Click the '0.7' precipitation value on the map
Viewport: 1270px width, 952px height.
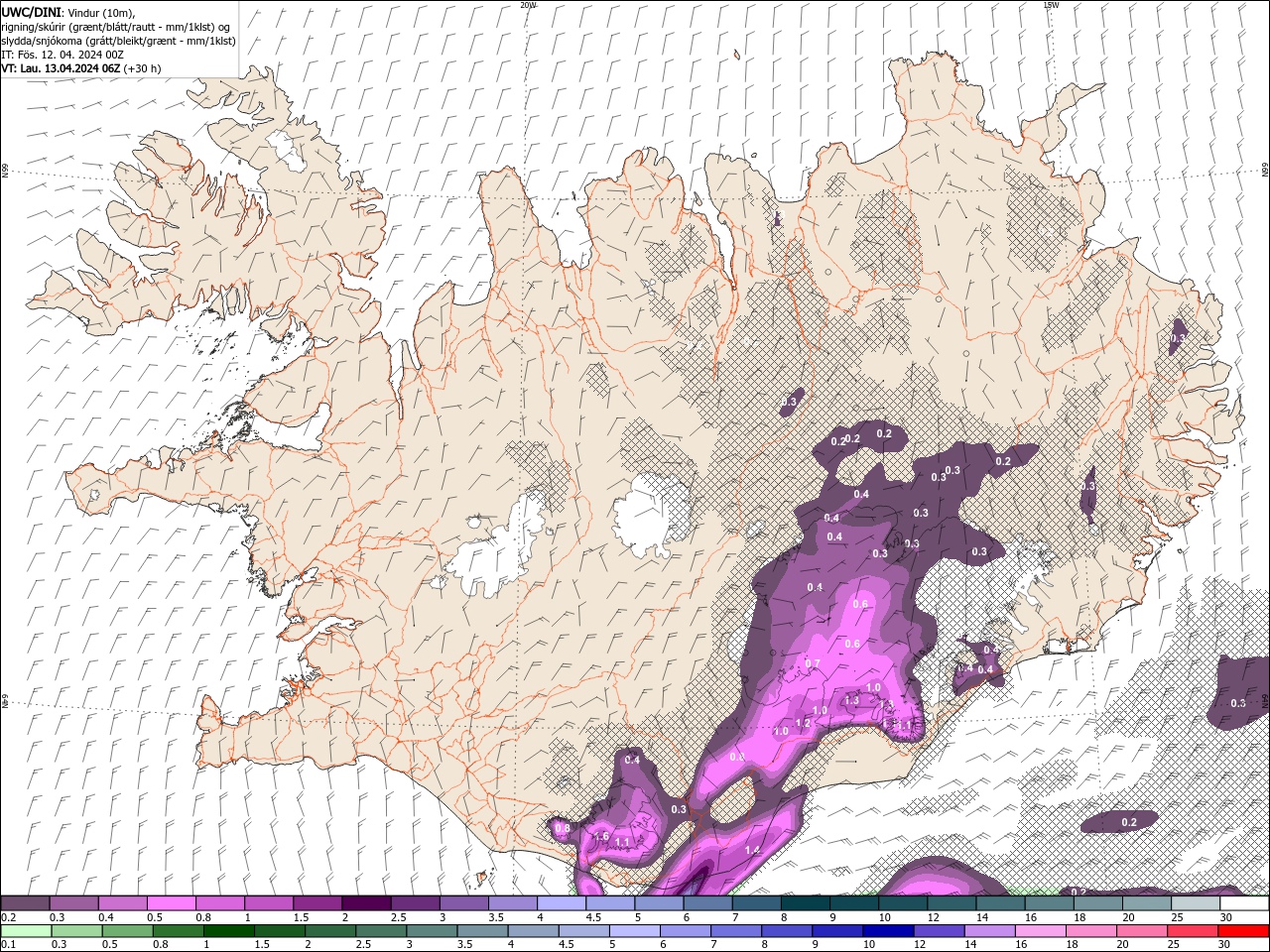coord(813,663)
